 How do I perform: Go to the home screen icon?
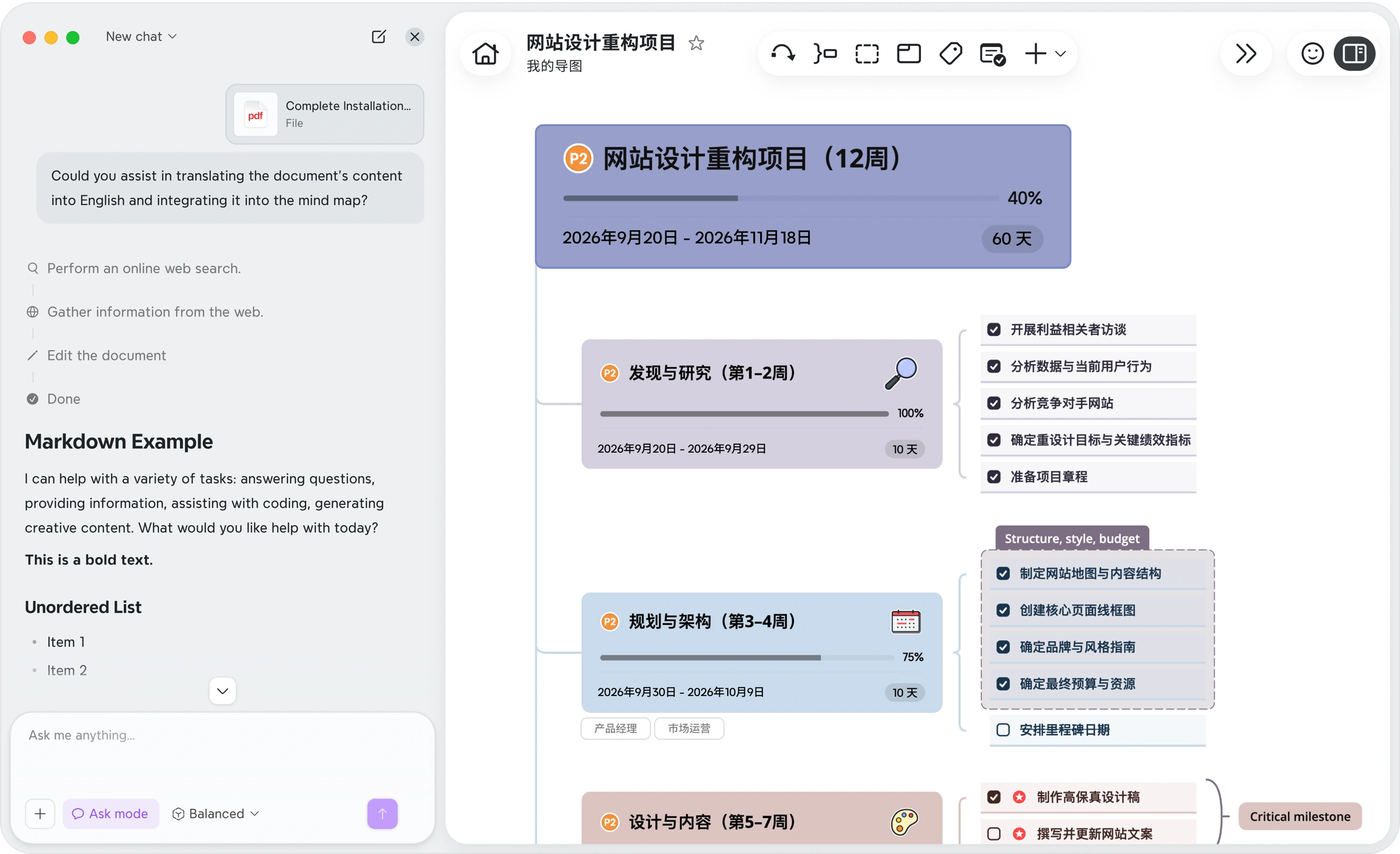485,54
